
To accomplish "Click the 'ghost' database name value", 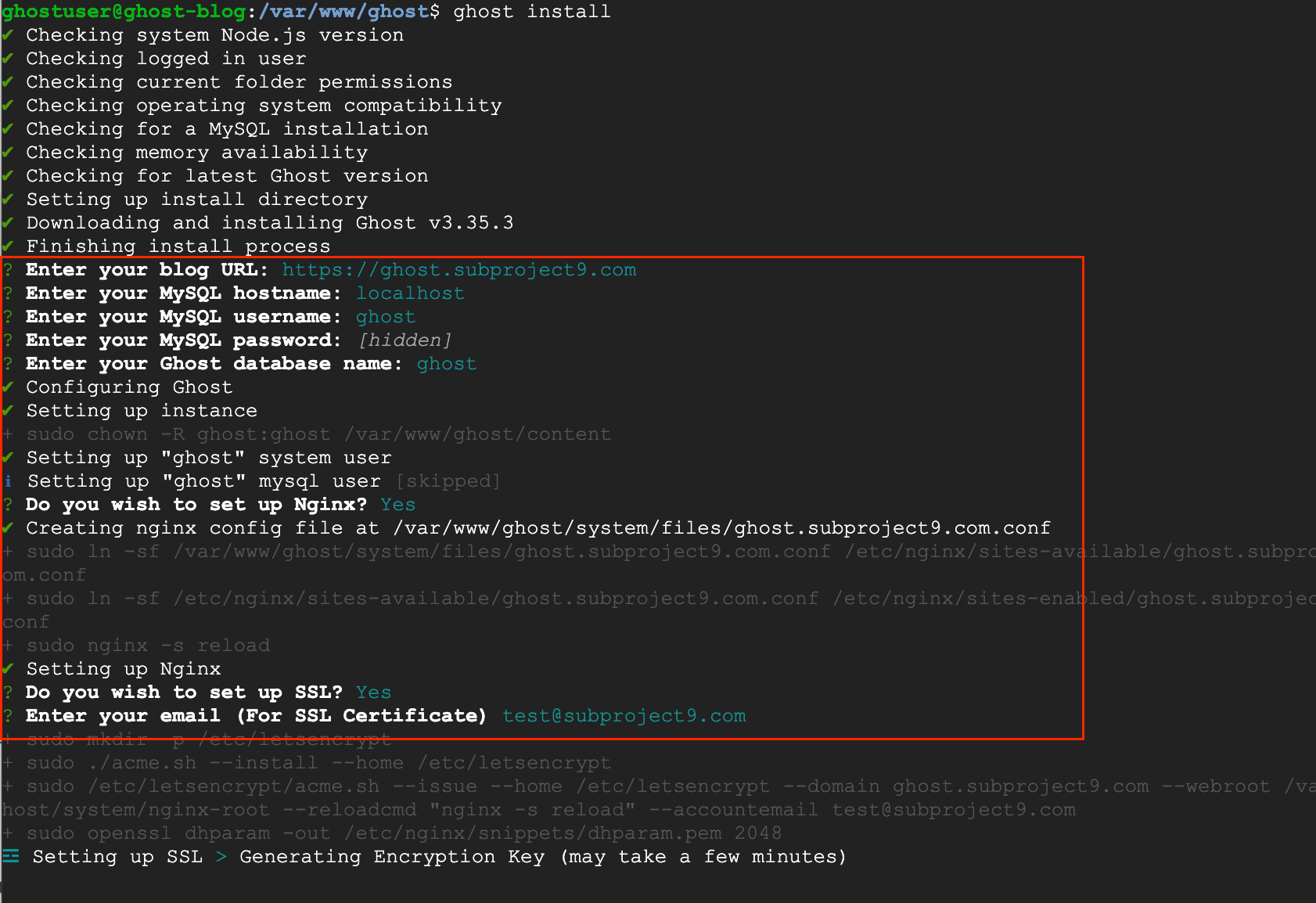I will coord(447,364).
